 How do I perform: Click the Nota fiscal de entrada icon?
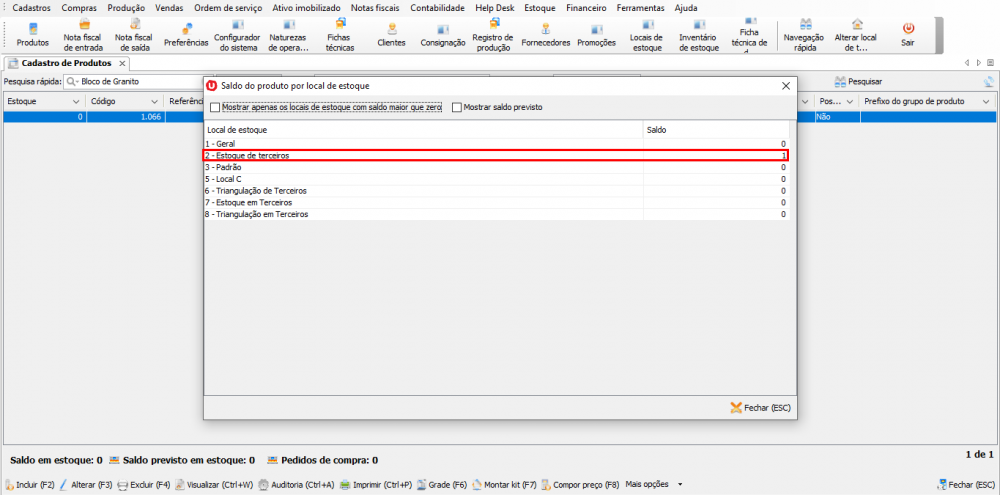pyautogui.click(x=83, y=32)
